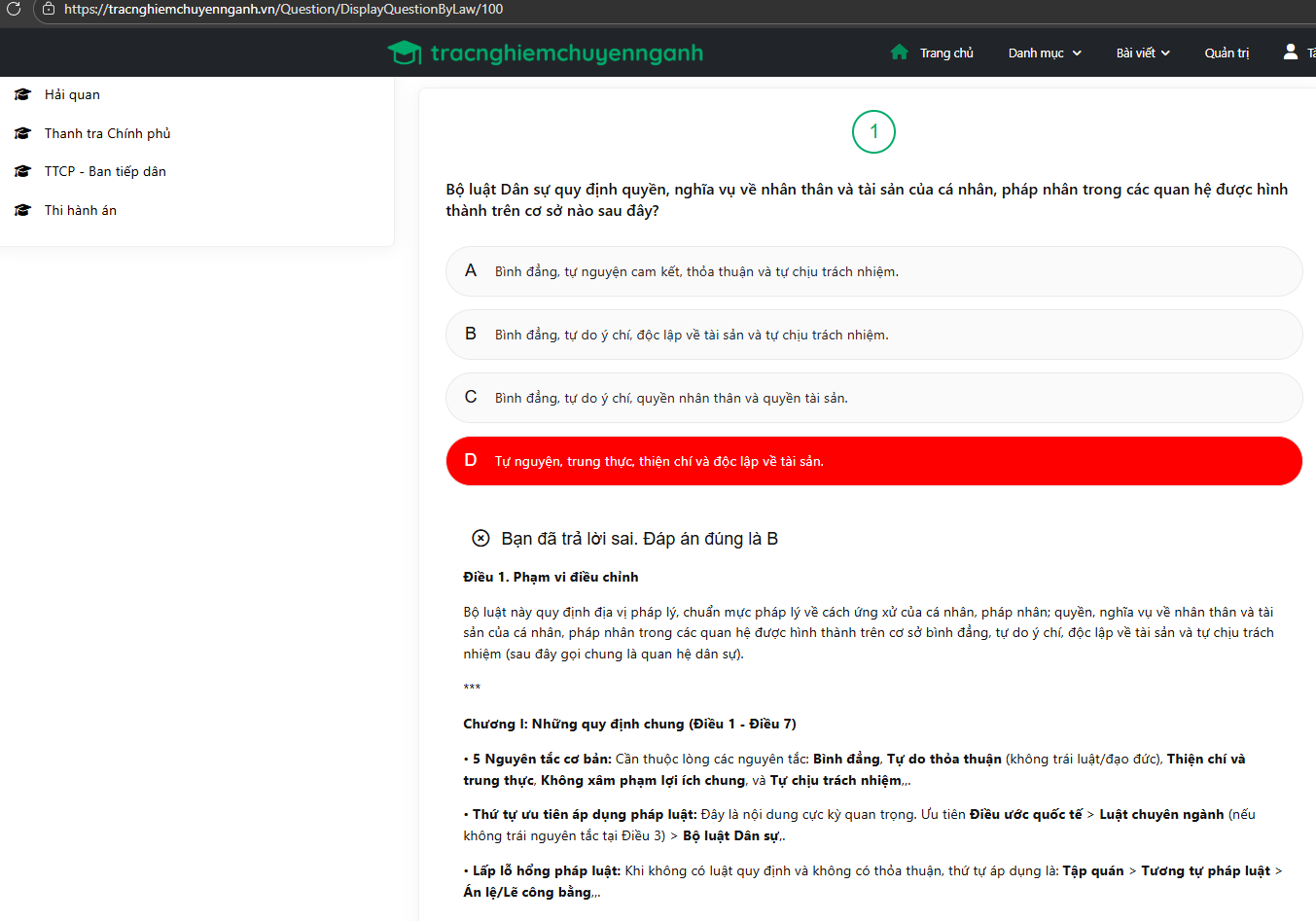Open TTCP - Ban tiếp dân category
This screenshot has width=1316, height=921.
coord(105,171)
